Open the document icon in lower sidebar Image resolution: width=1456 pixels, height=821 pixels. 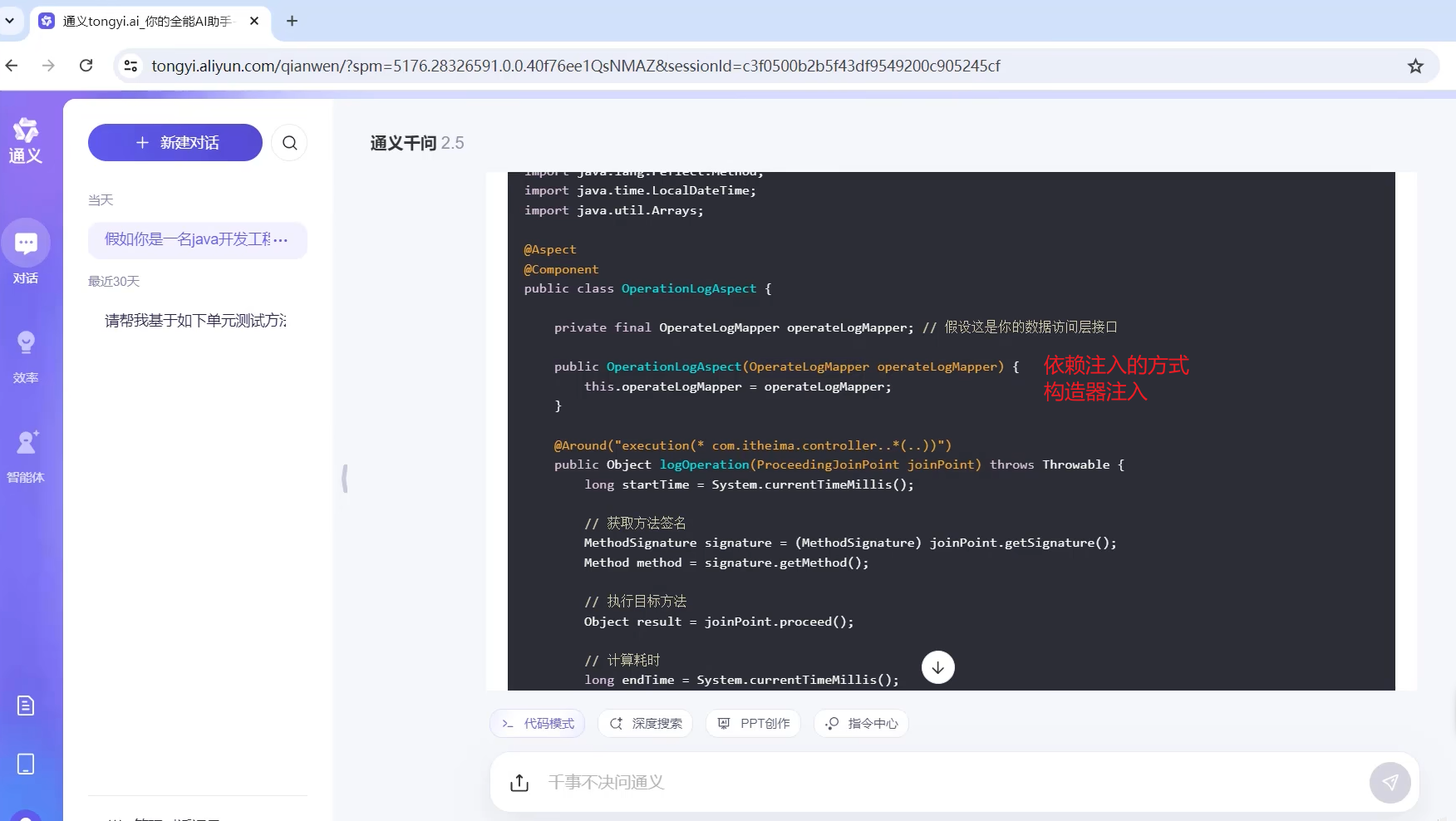(x=26, y=705)
